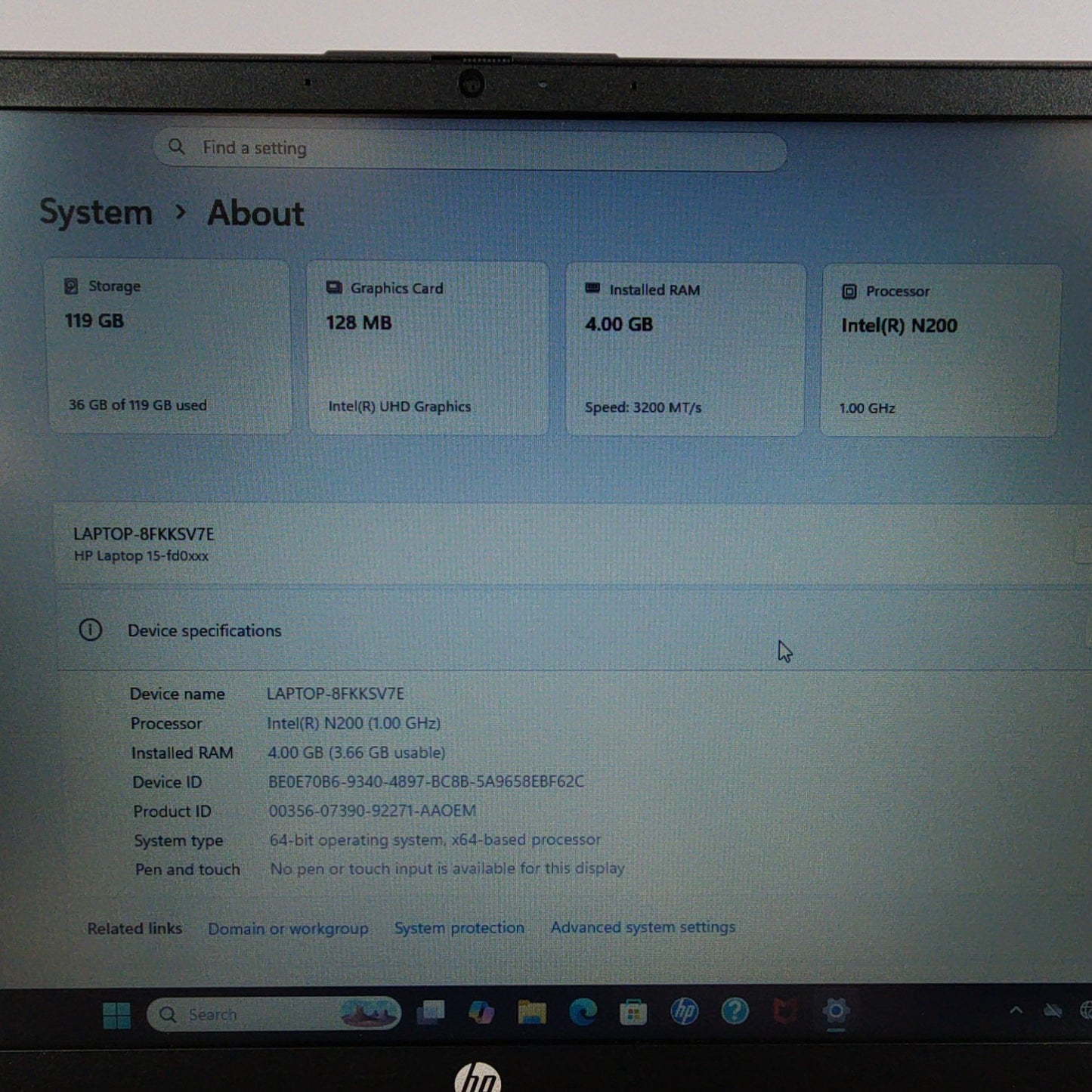
Task: Click the 'Installed RAM' specifications label
Action: tap(182, 753)
